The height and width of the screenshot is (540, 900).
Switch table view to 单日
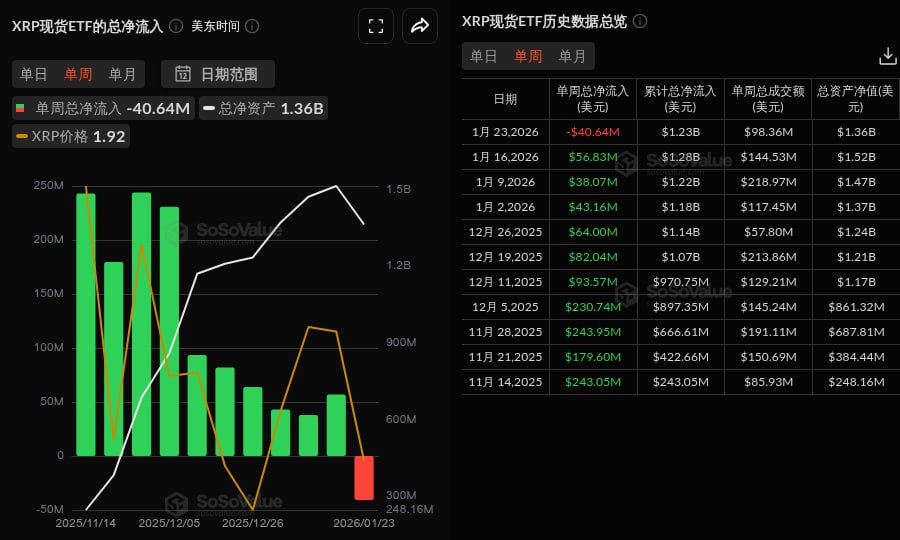[x=484, y=56]
